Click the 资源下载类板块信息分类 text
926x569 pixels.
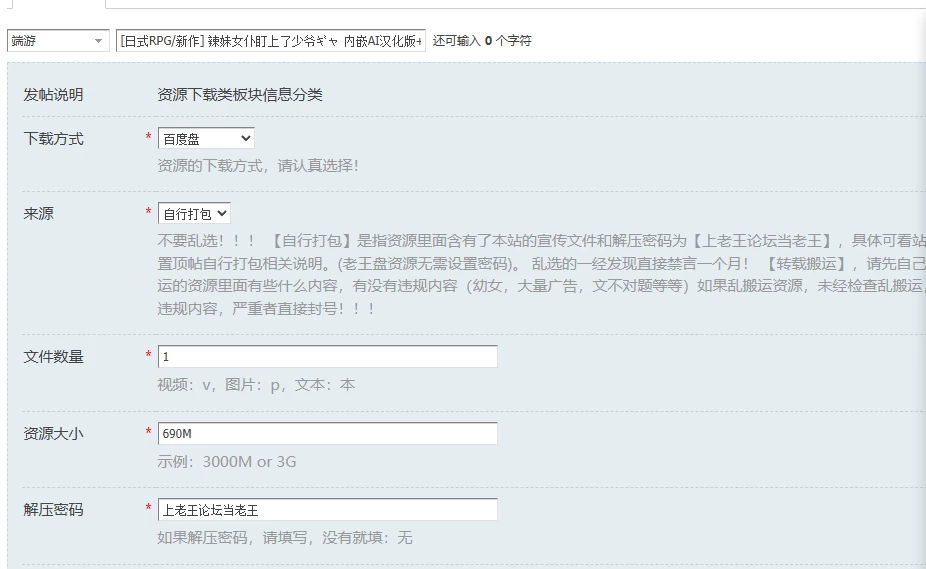[240, 95]
